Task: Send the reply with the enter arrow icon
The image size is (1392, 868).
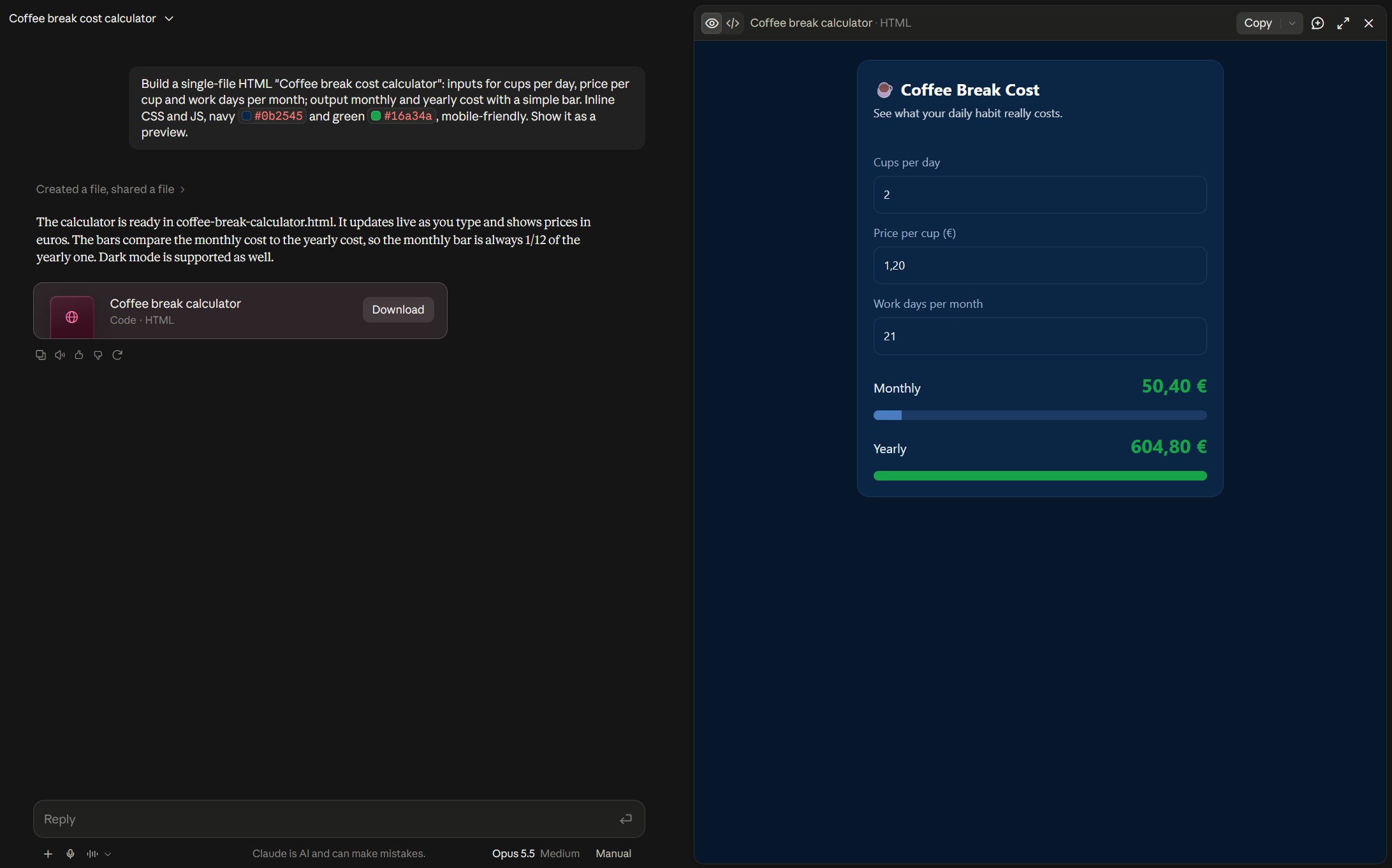Action: pyautogui.click(x=626, y=819)
